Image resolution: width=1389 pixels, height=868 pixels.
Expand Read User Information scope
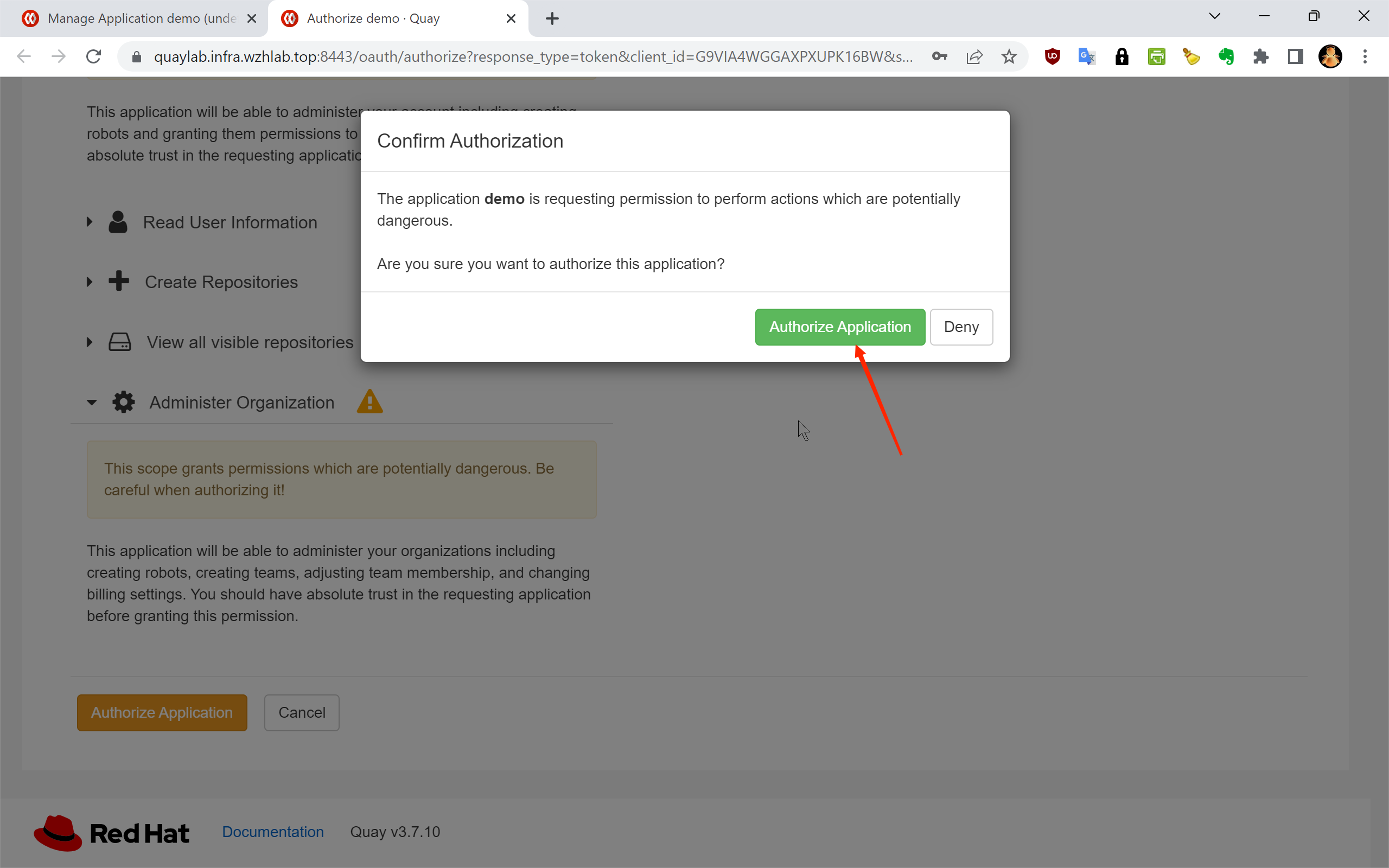(x=230, y=222)
